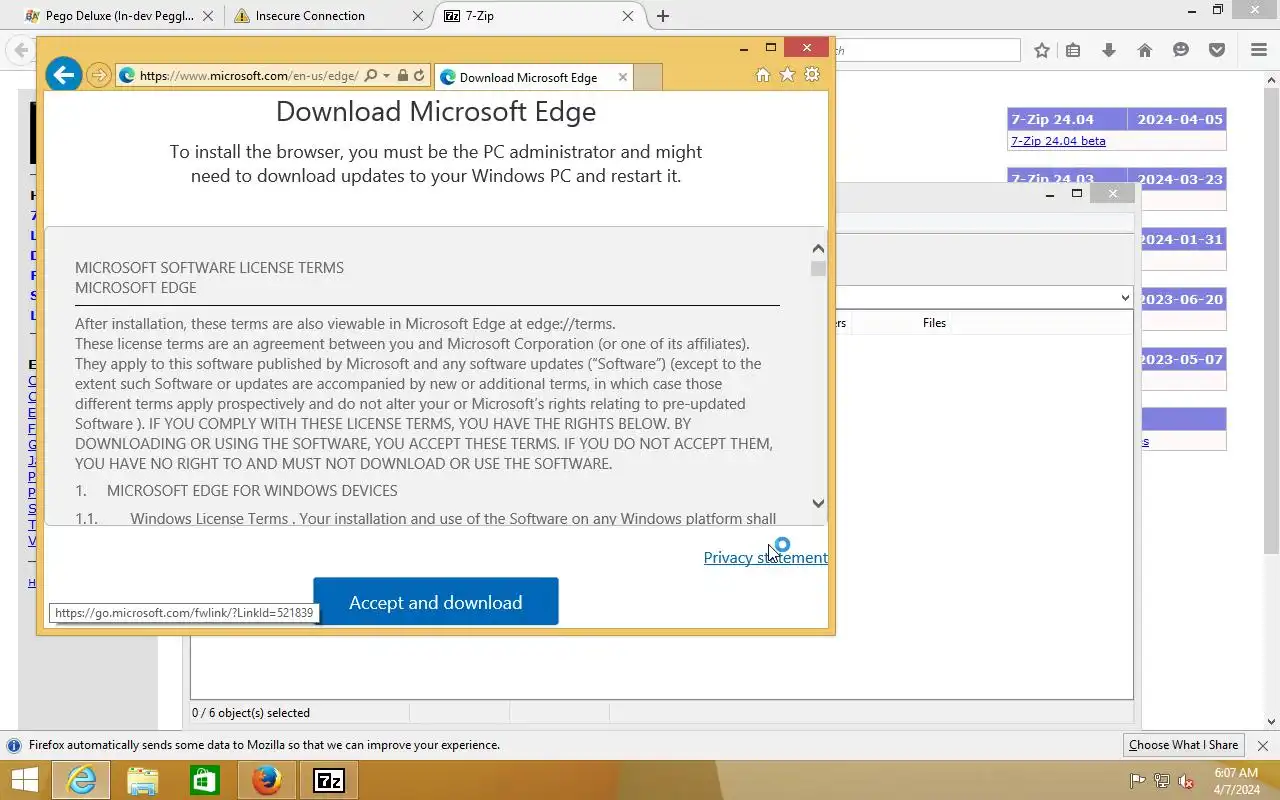Open the 7-Zip window path dropdown
Viewport: 1280px width, 800px height.
coord(1124,297)
